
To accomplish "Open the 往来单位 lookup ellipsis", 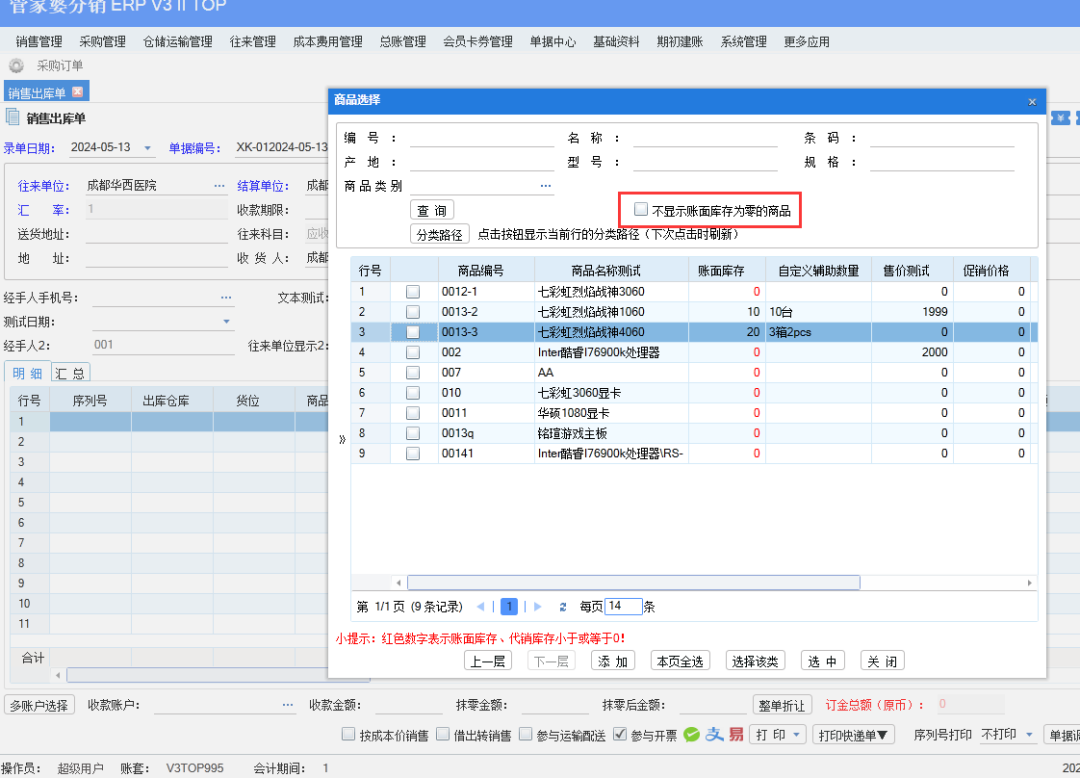I will 219,185.
